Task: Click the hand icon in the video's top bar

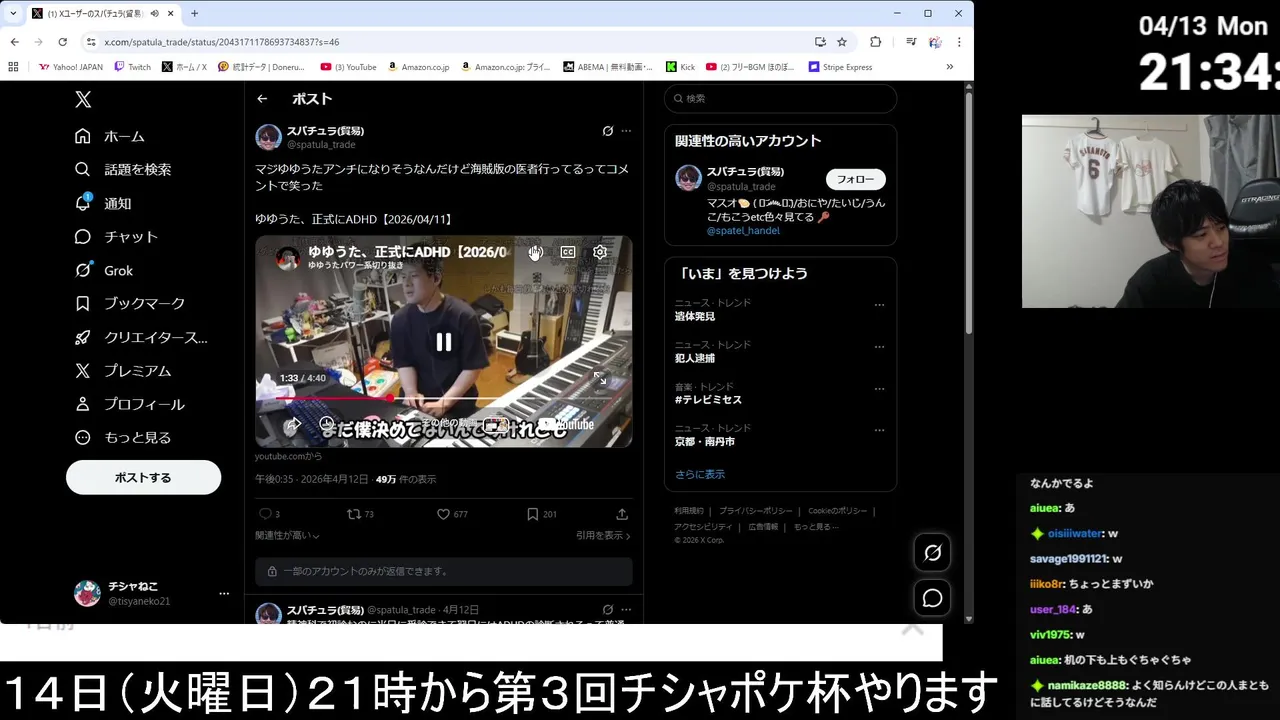Action: click(536, 252)
